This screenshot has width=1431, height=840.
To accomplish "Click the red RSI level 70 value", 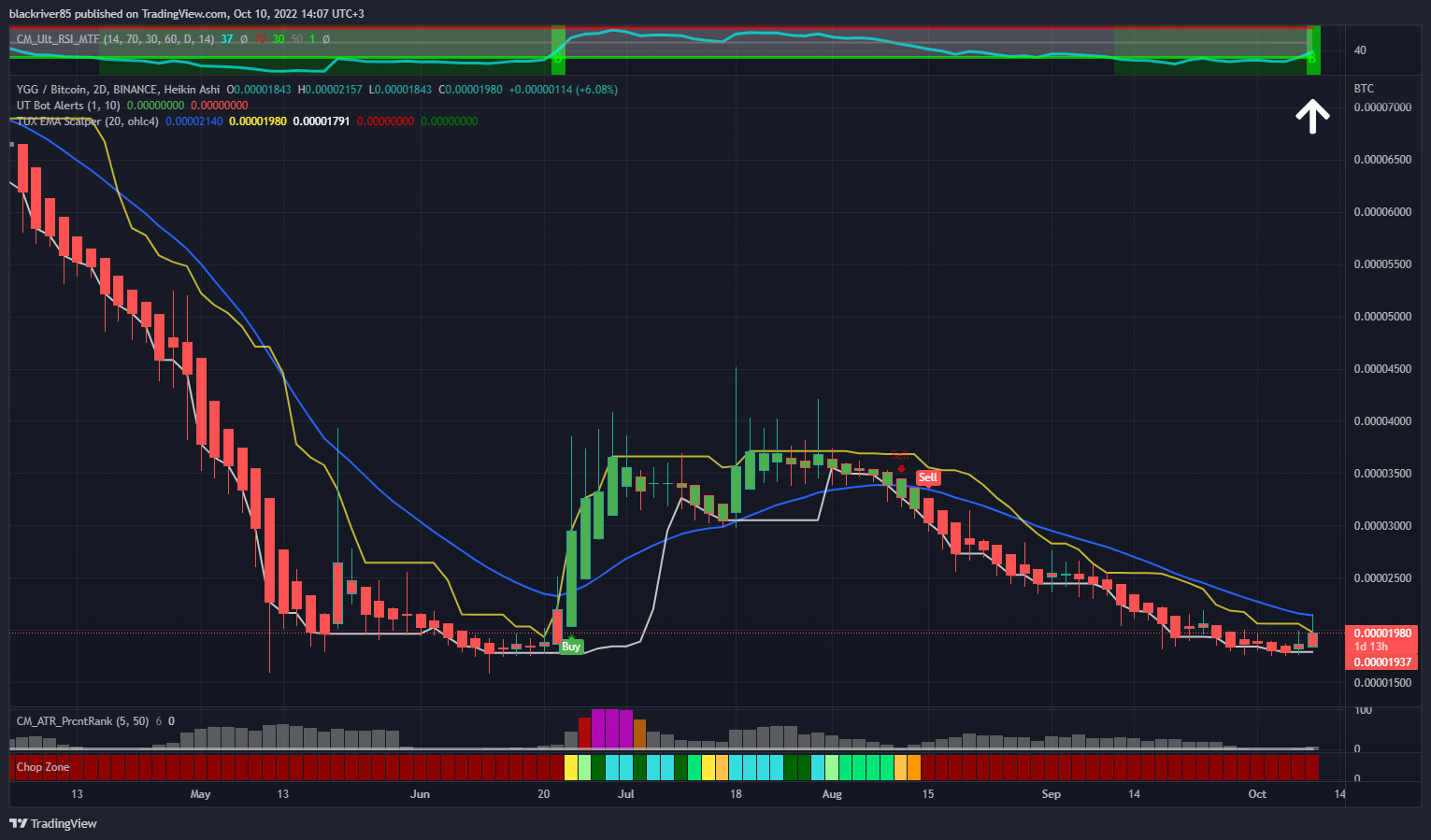I will (x=261, y=39).
